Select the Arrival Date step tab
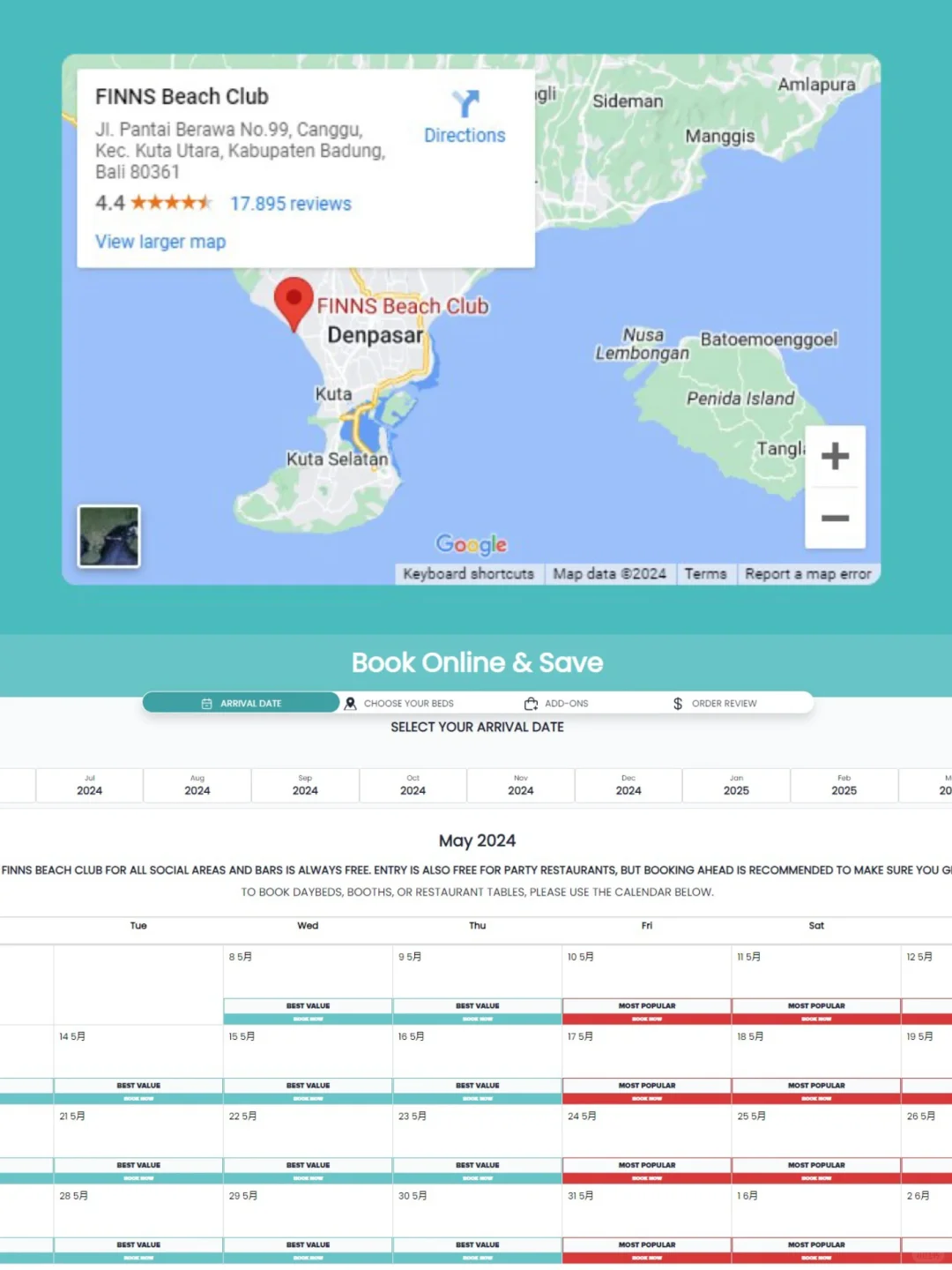This screenshot has width=952, height=1270. tap(241, 703)
